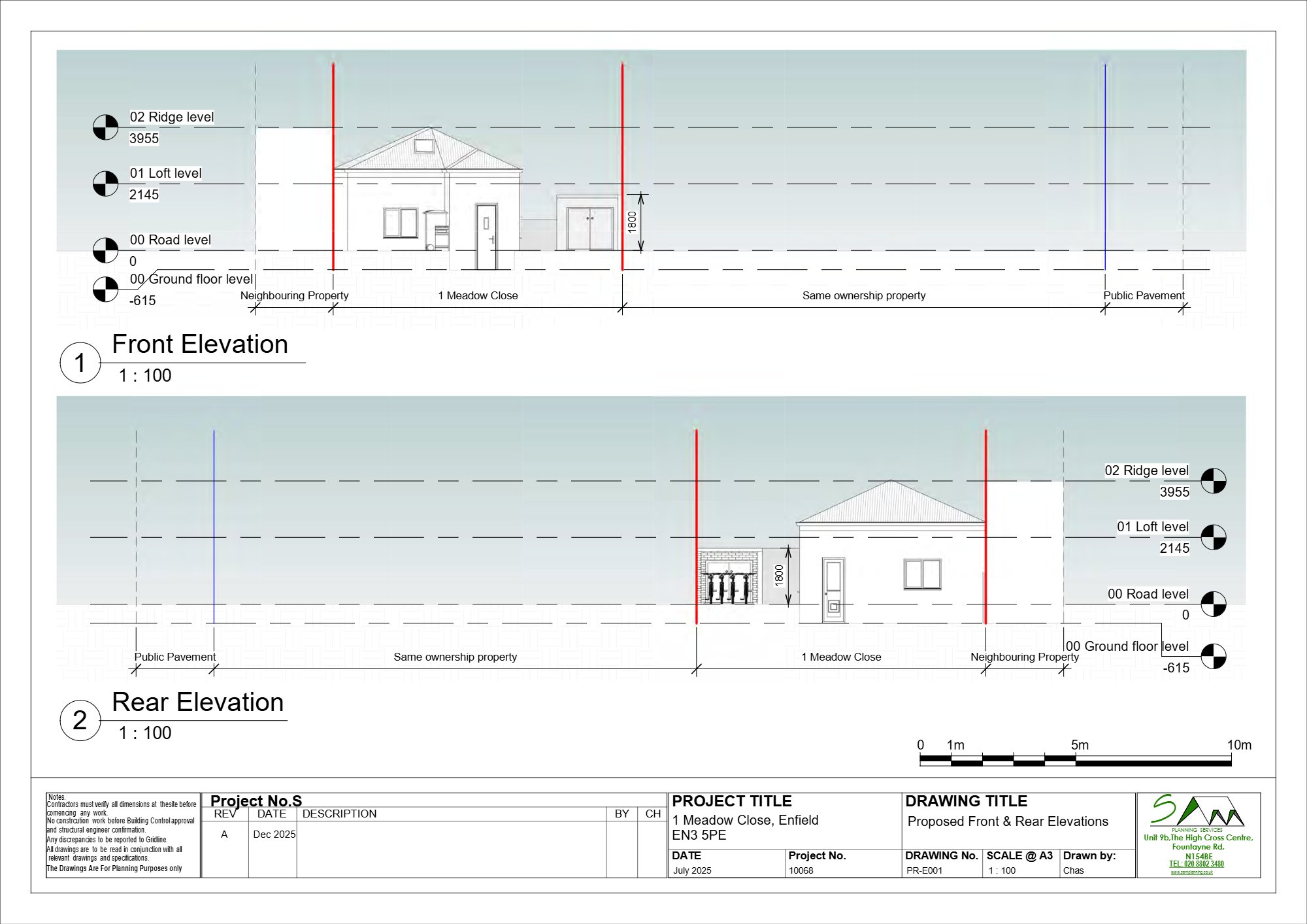Click 'The Drawings Are For Planning Purposes only' note
Image resolution: width=1307 pixels, height=924 pixels.
tap(114, 868)
